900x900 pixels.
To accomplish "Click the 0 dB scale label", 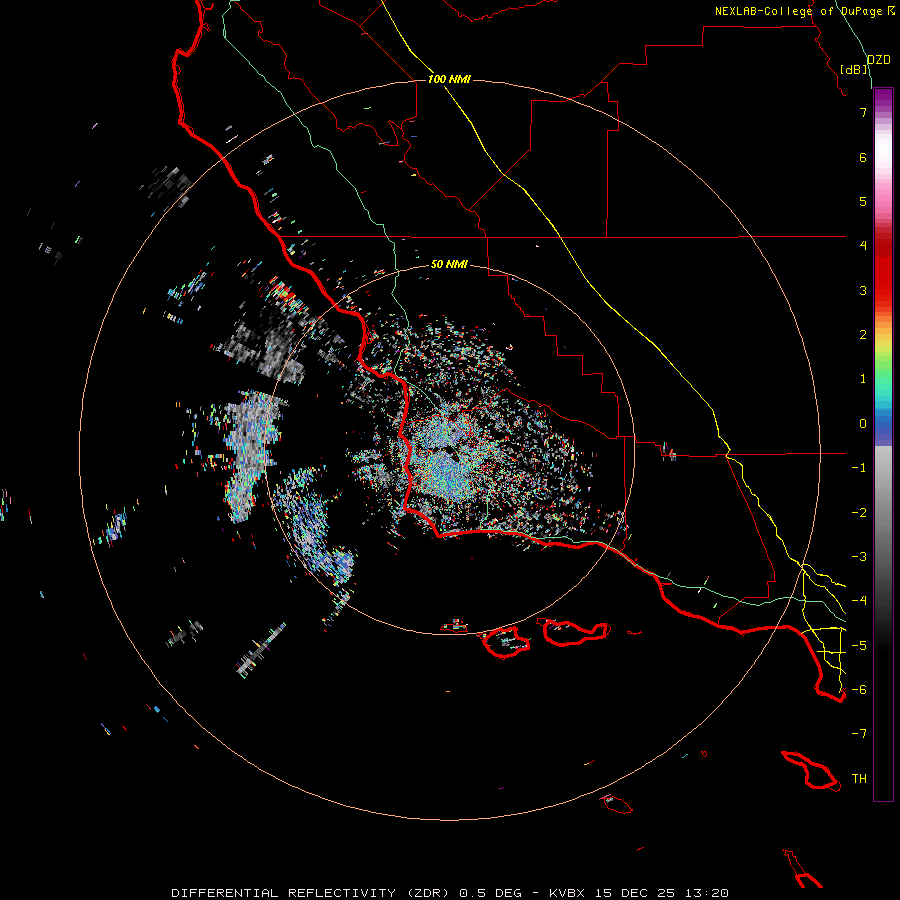I will pos(863,424).
